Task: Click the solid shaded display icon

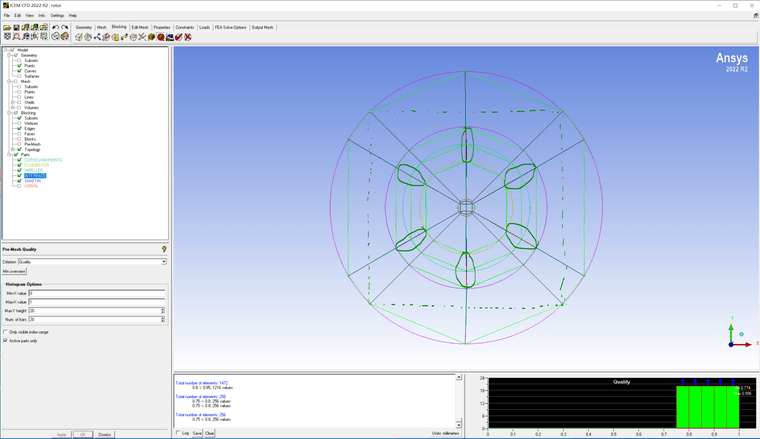Action: [x=64, y=37]
